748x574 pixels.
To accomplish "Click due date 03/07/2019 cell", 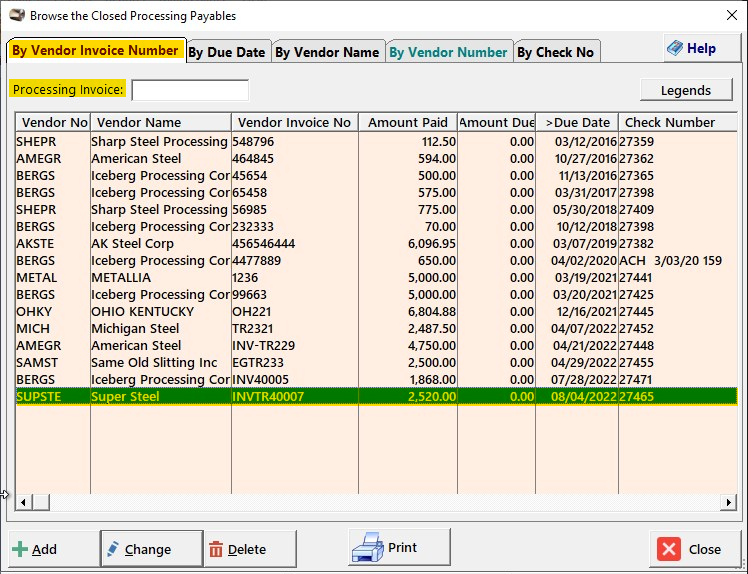I will (x=577, y=244).
